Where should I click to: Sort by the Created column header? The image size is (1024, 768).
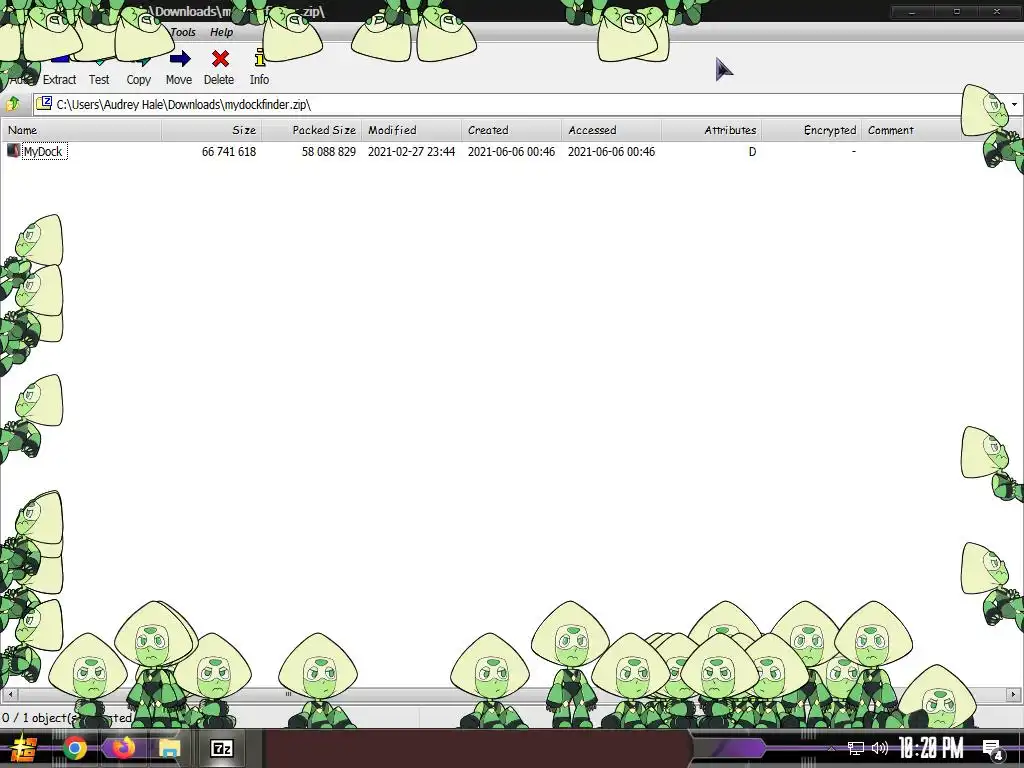511,130
